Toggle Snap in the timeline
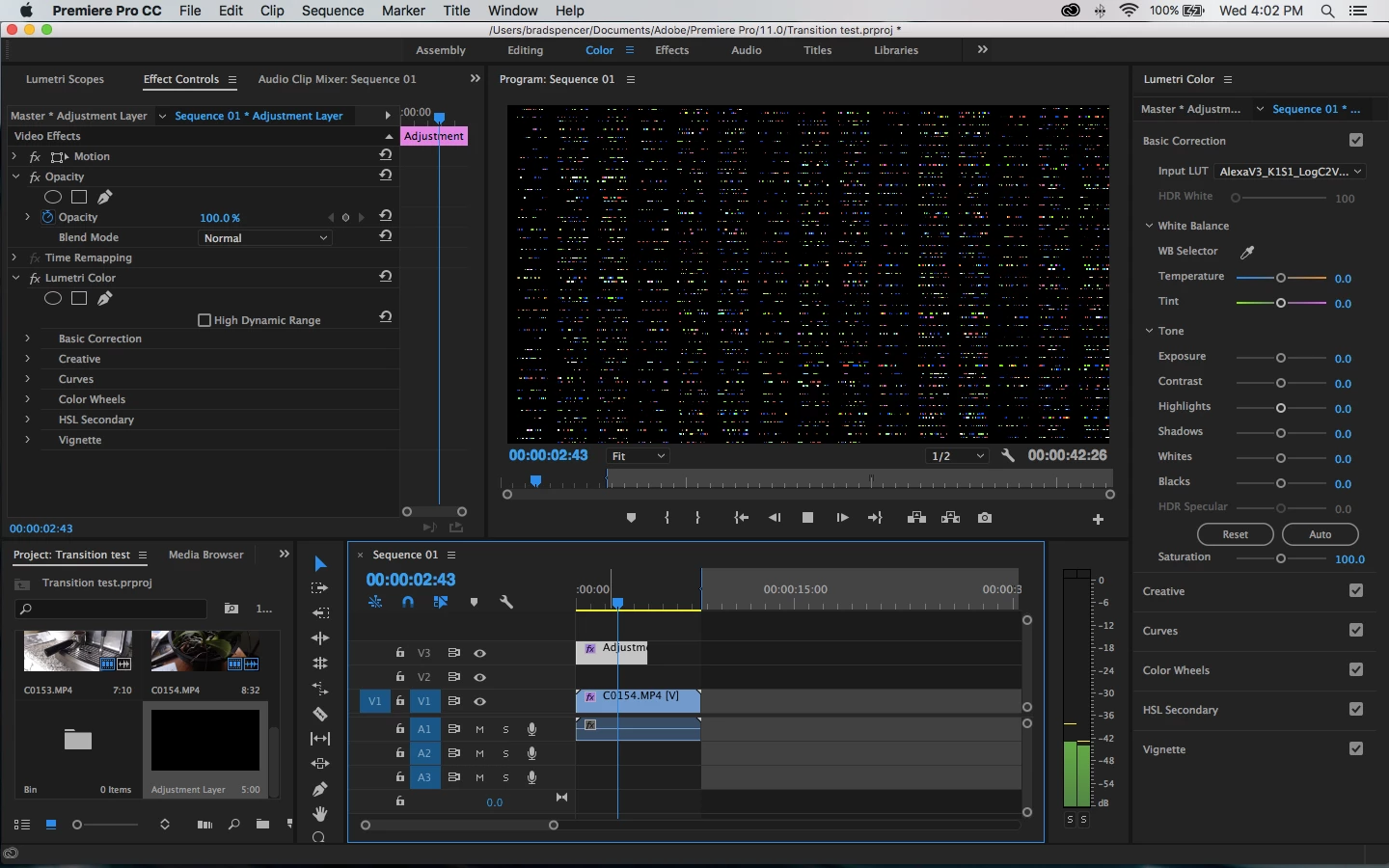 (x=408, y=602)
